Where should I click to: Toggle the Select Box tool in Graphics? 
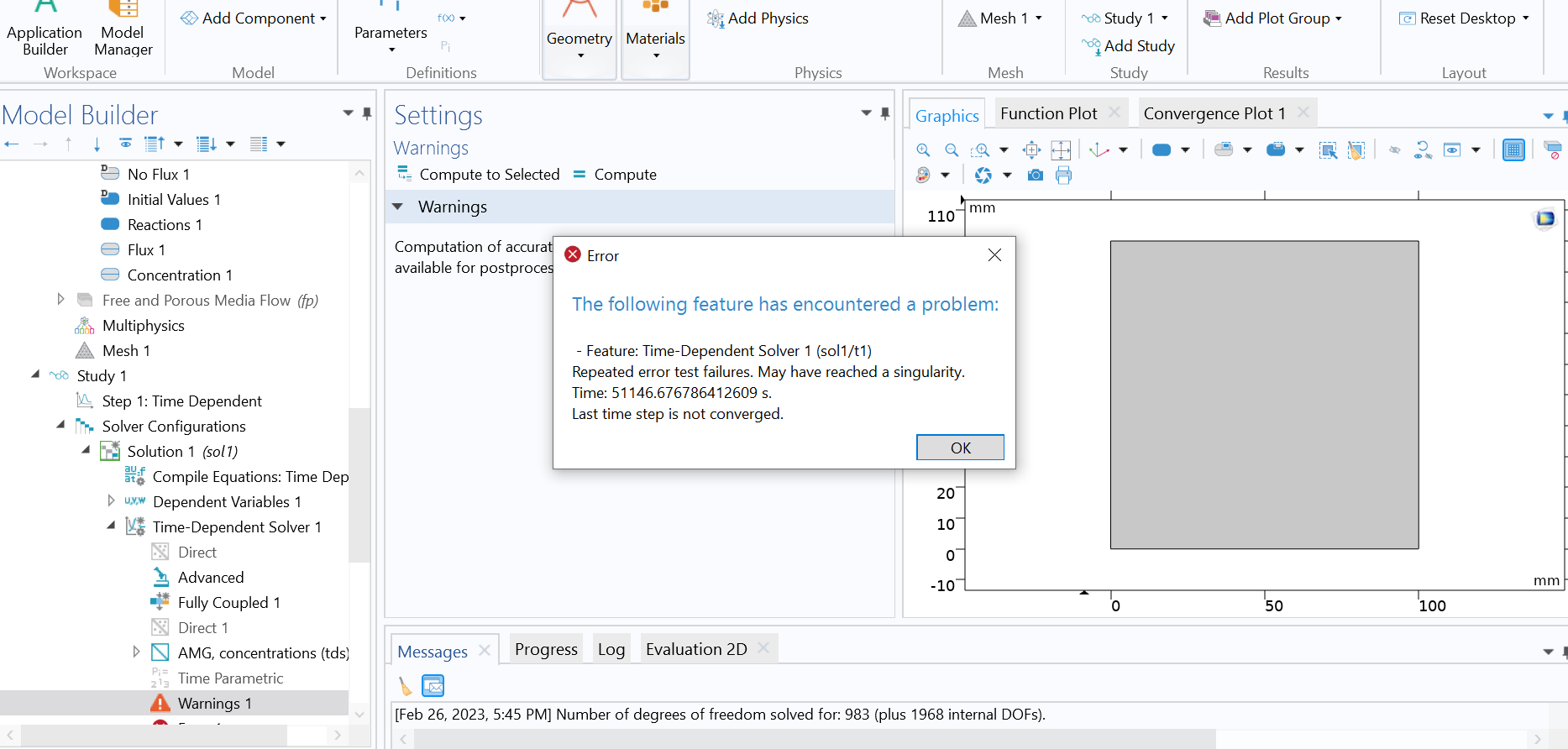pos(1328,150)
